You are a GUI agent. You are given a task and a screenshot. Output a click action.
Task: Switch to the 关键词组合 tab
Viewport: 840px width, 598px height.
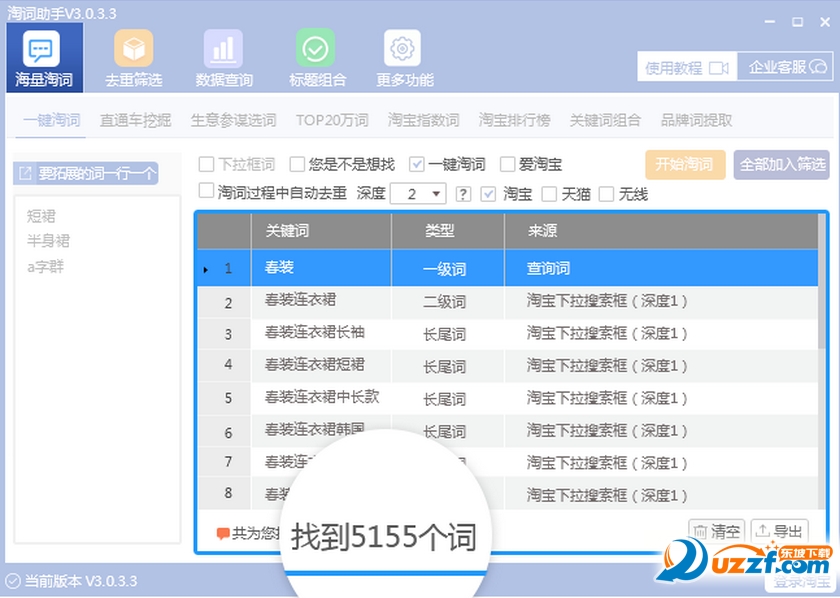[x=605, y=119]
